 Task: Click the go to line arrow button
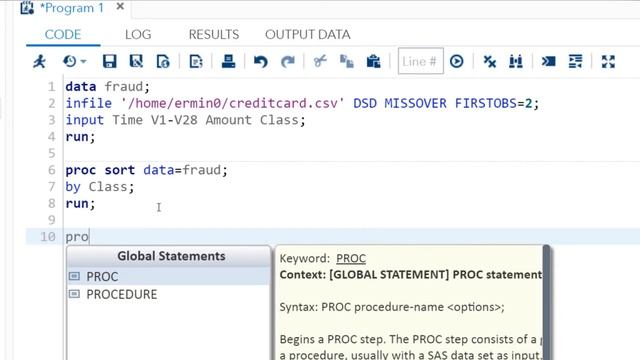click(456, 62)
